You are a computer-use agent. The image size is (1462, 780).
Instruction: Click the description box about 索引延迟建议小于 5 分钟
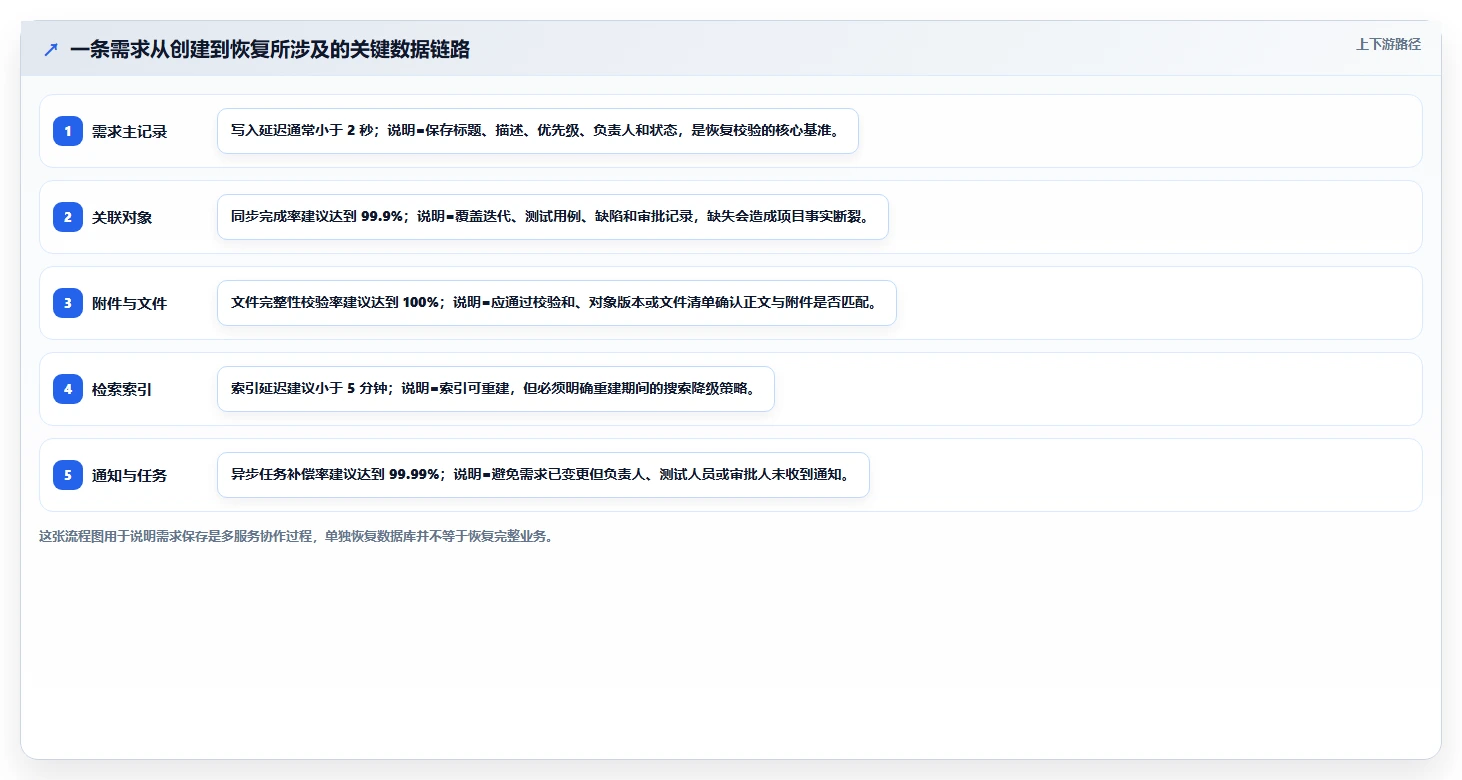pyautogui.click(x=496, y=389)
